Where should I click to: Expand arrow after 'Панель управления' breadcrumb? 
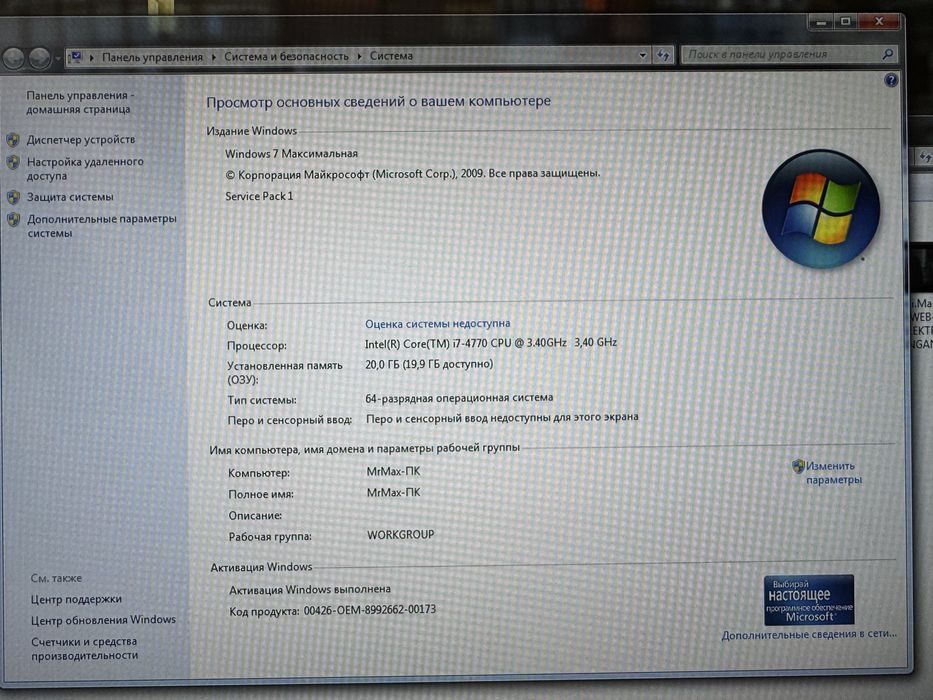(x=214, y=57)
